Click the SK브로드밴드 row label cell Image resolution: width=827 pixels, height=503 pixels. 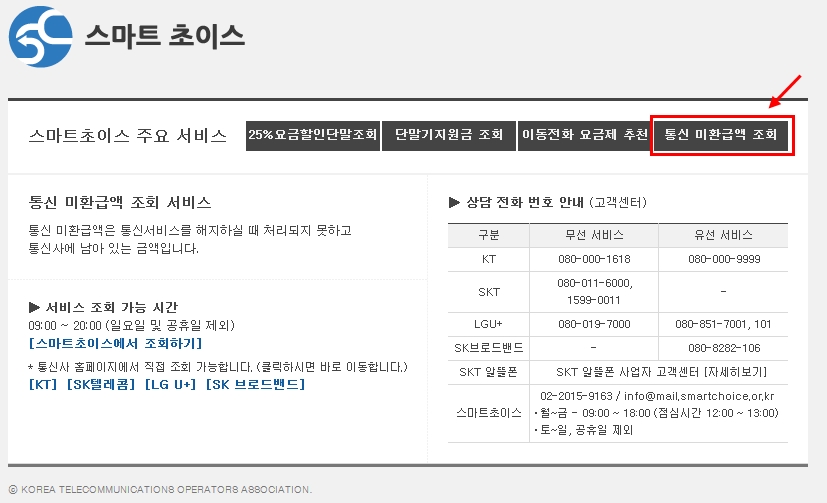point(489,348)
